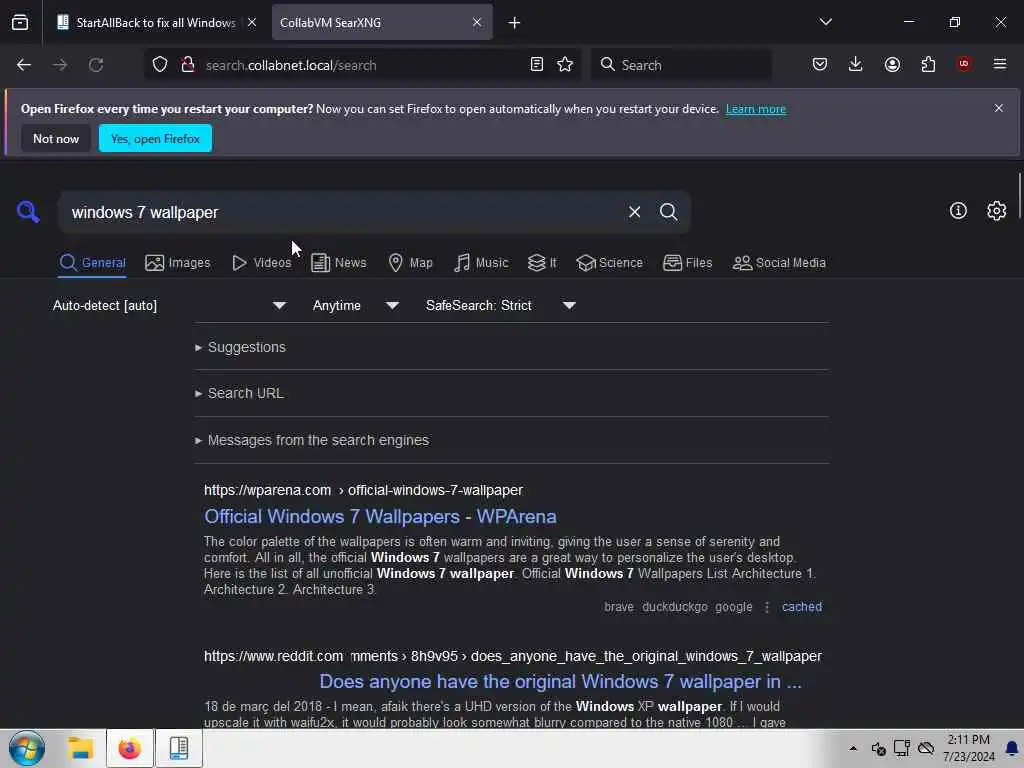This screenshot has height=768, width=1024.
Task: Select News search category
Action: point(339,263)
